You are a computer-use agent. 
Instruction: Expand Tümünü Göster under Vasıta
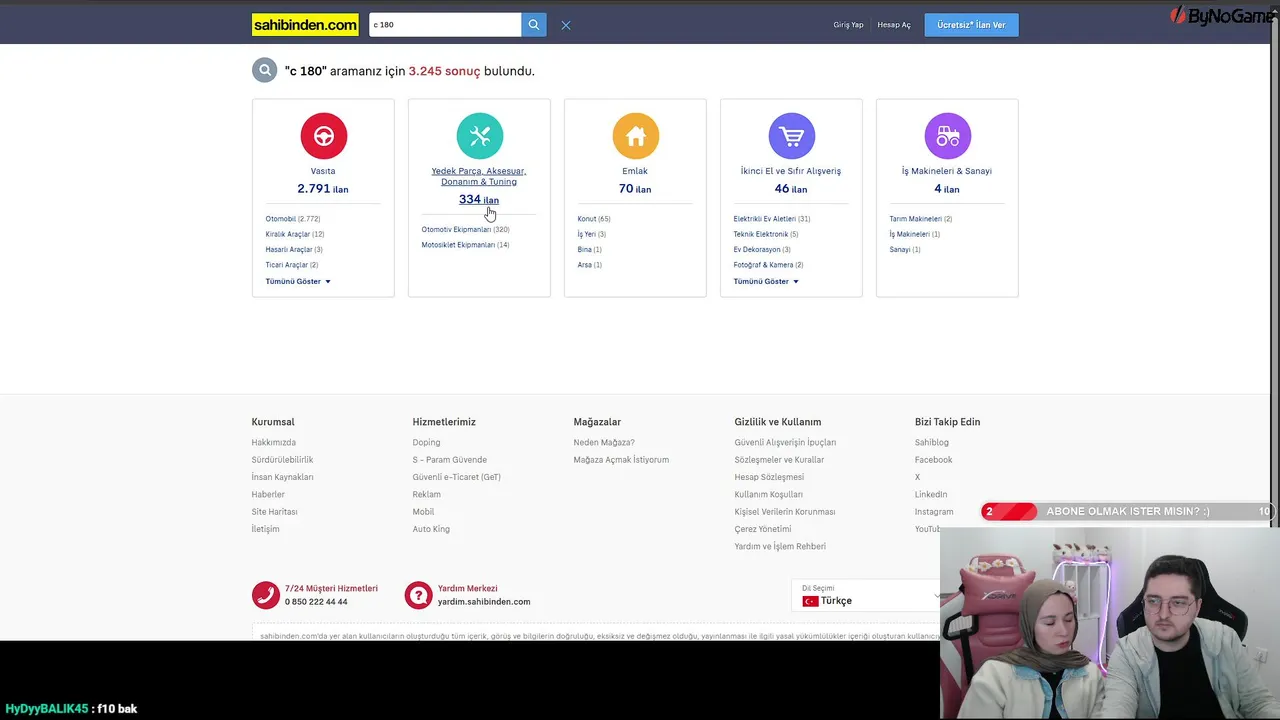pyautogui.click(x=298, y=282)
